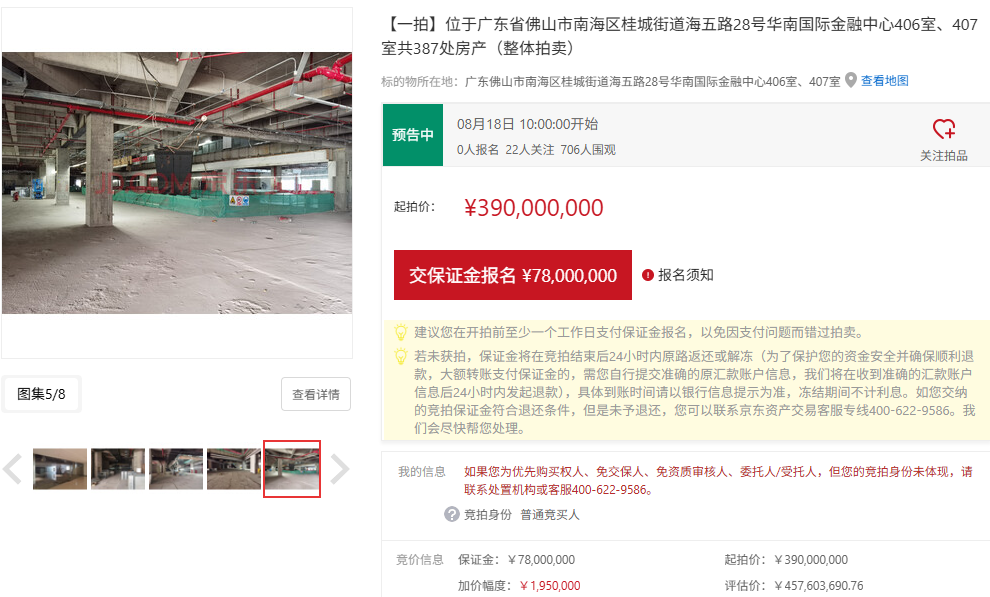Open the 查看详情 button

click(x=316, y=394)
